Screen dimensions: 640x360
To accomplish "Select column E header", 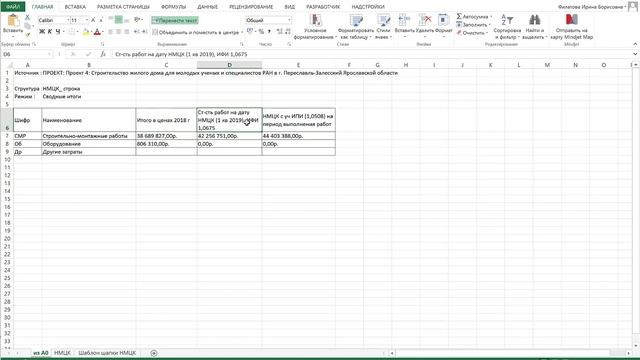I will click(x=298, y=65).
